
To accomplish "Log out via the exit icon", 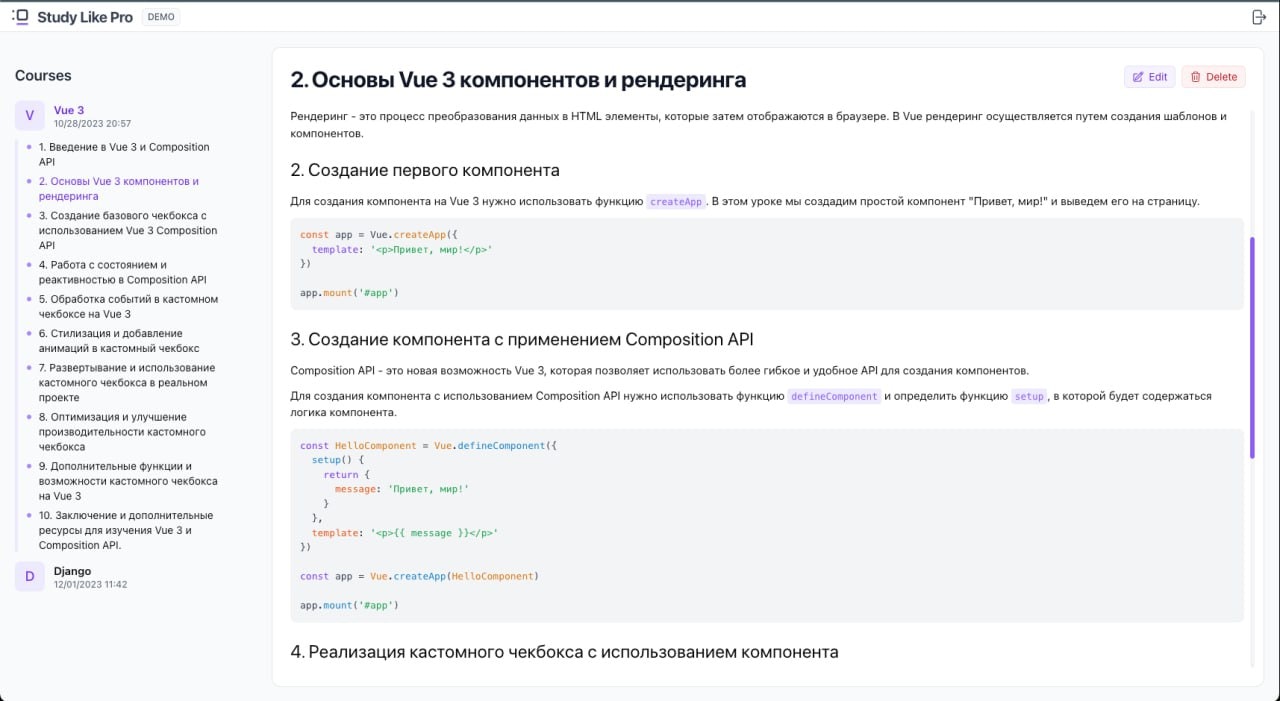I will coord(1259,16).
